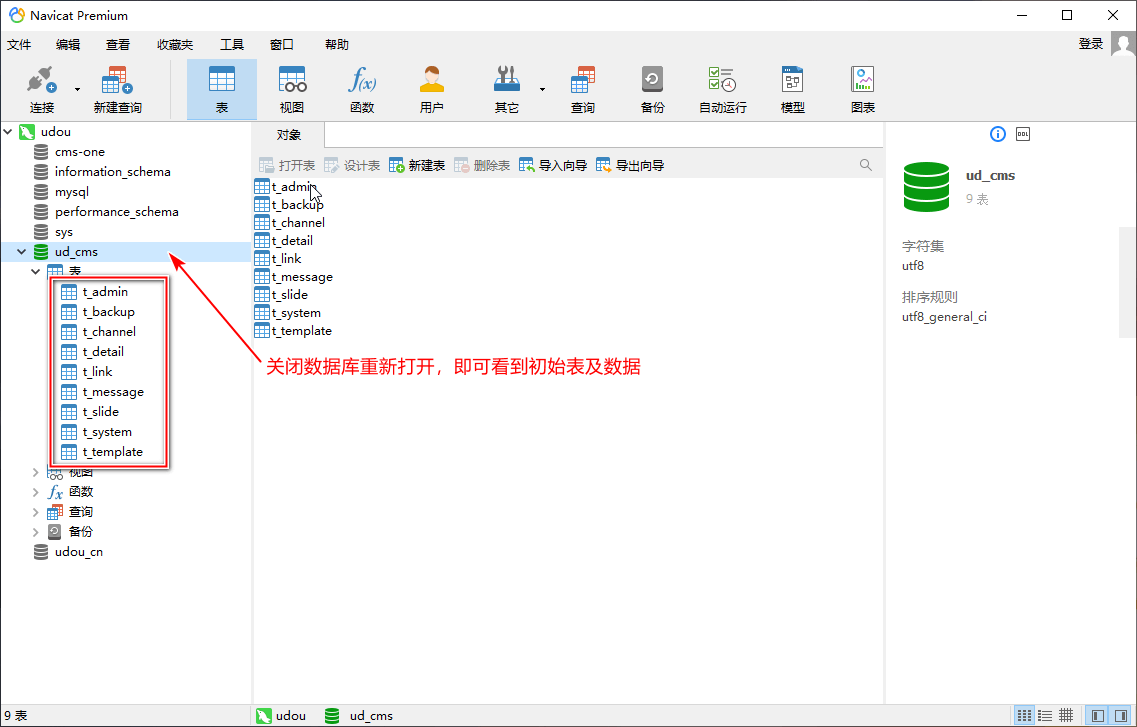The width and height of the screenshot is (1137, 727).
Task: Click the Connection toolbar icon
Action: (42, 89)
